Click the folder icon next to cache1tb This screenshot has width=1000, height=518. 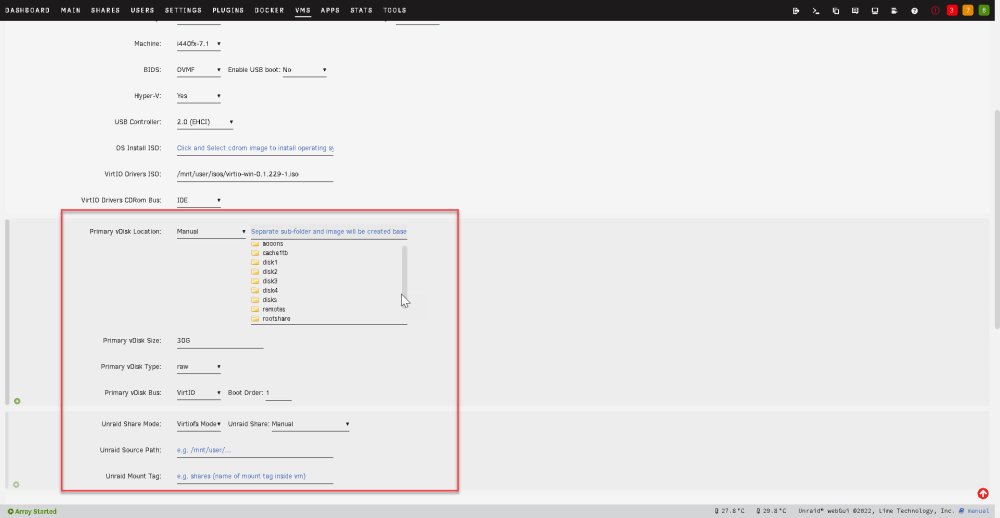tap(255, 253)
